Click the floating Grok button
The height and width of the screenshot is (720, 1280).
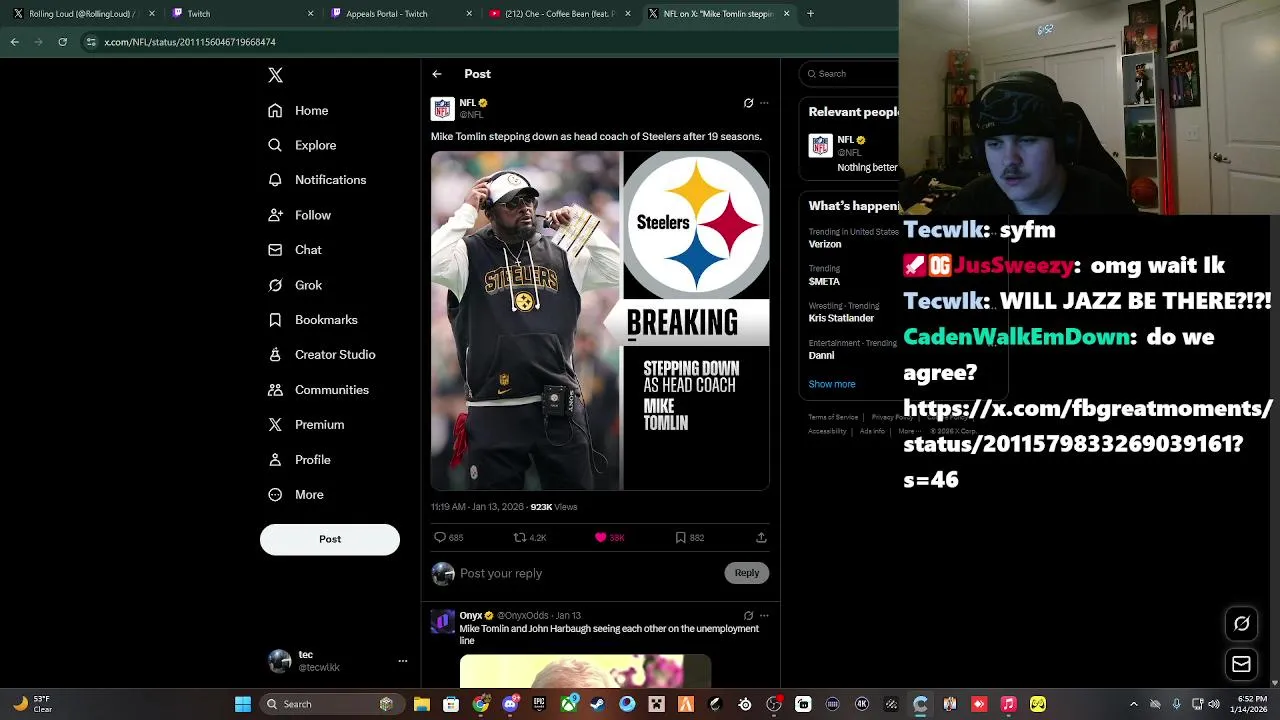tap(1241, 624)
